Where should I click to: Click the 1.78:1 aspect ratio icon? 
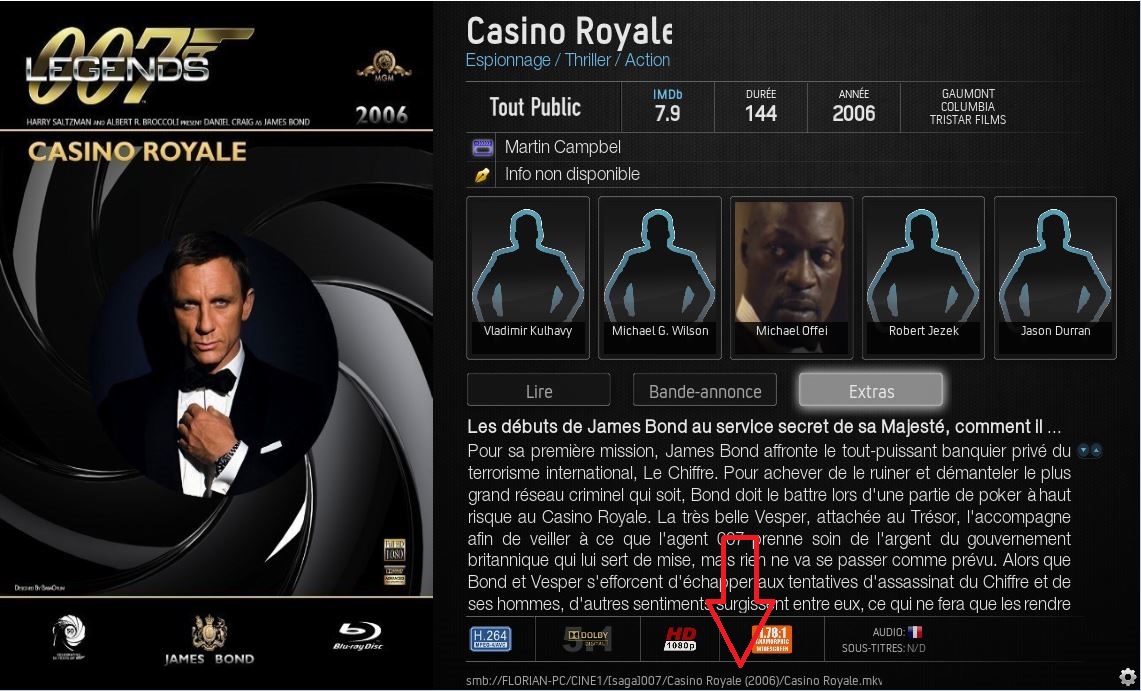771,639
